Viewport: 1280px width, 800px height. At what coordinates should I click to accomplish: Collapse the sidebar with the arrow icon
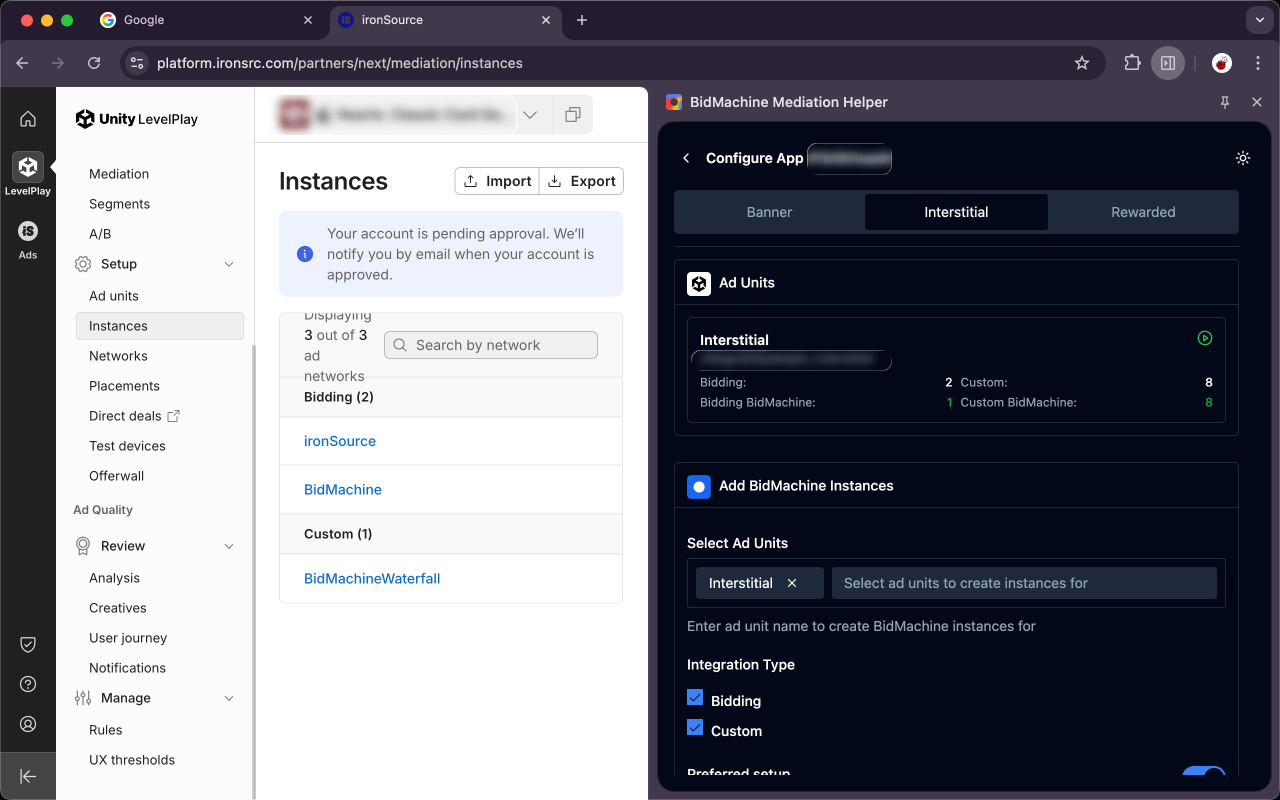click(28, 776)
